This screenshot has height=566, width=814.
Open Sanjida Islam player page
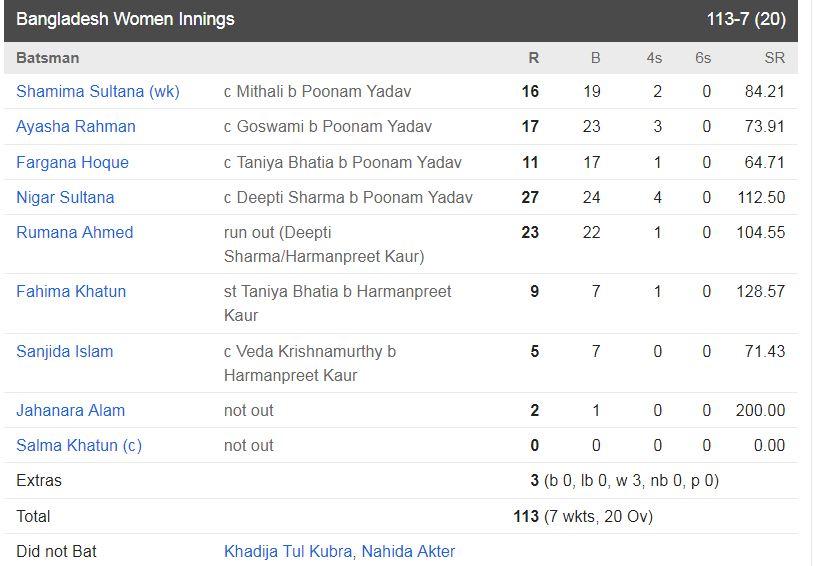tap(64, 352)
